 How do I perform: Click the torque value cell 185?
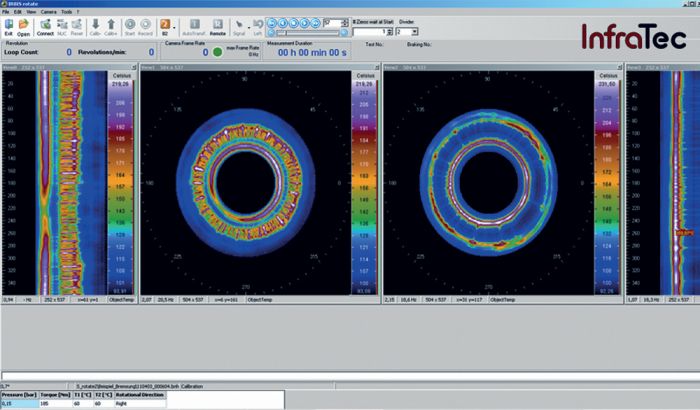tap(55, 403)
